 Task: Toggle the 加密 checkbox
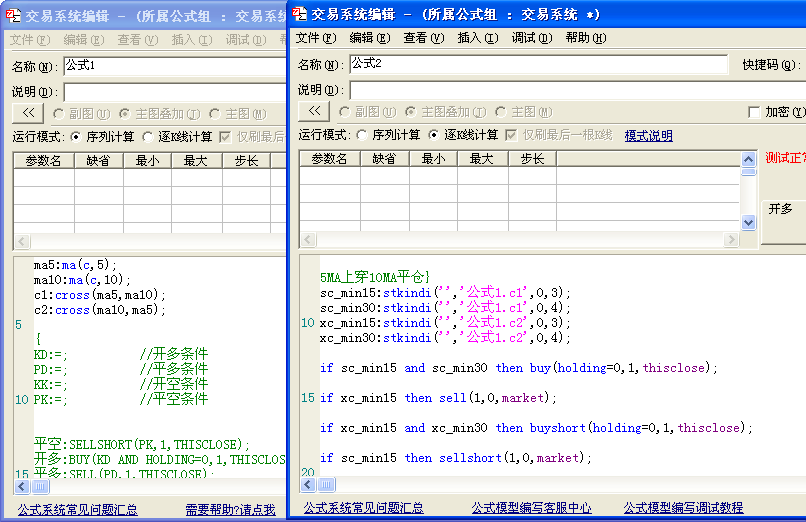(x=754, y=112)
